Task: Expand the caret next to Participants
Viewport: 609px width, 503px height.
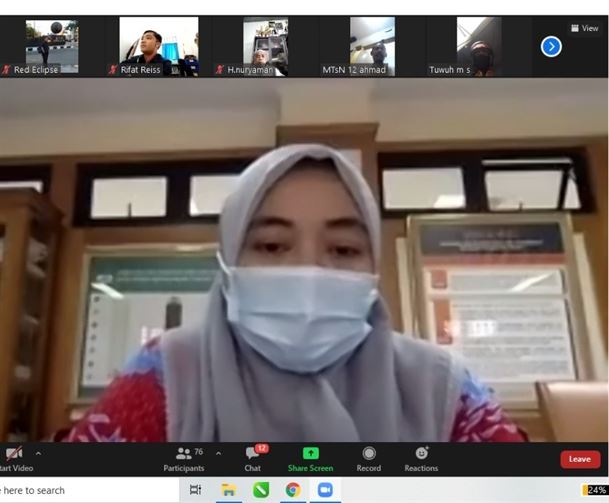Action: click(218, 453)
